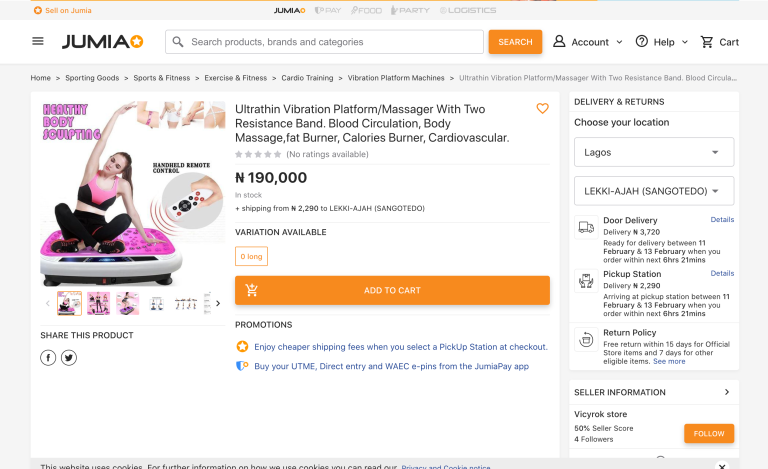
Task: Type in the product search field
Action: point(330,42)
